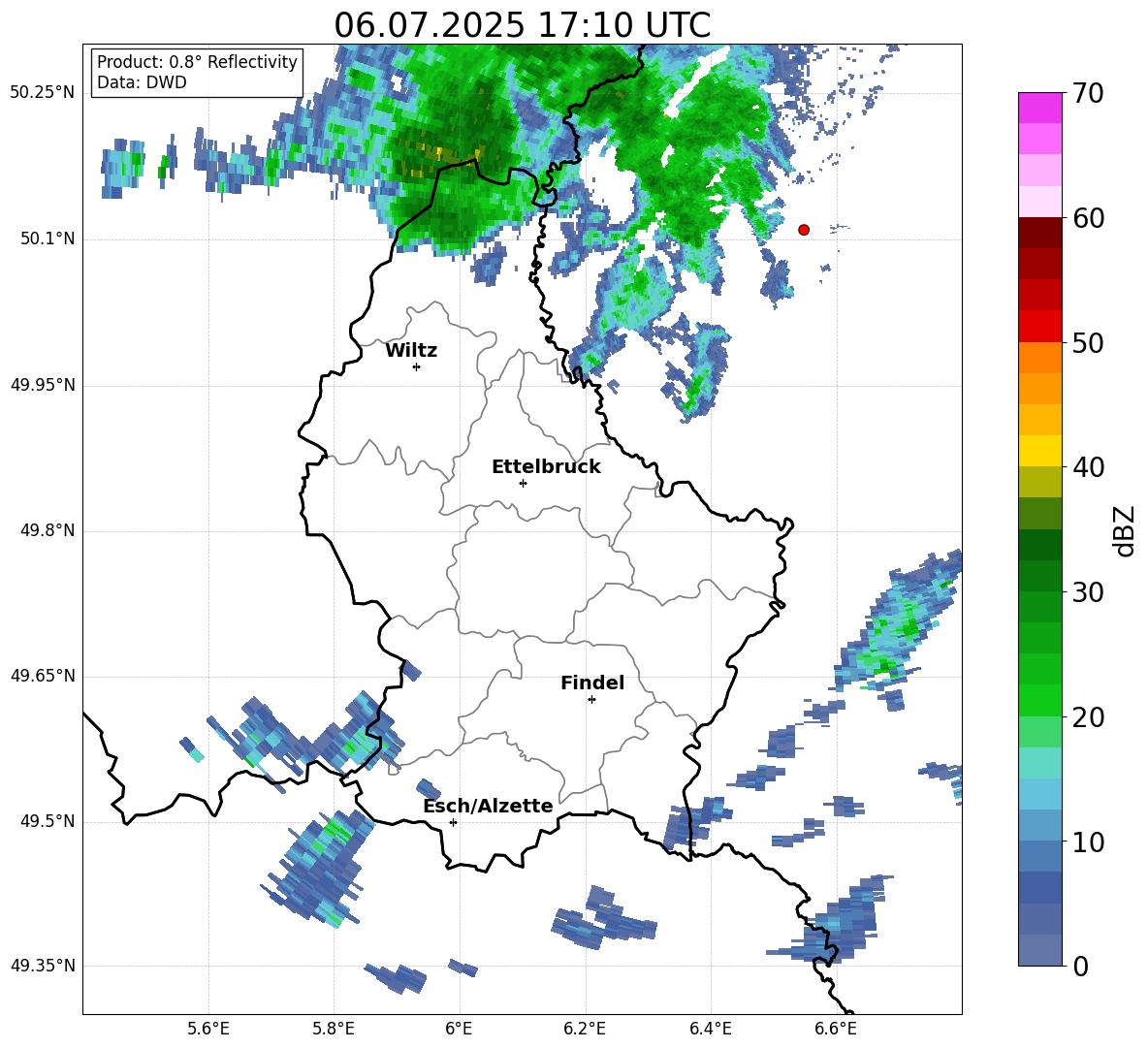Click the colorbar tick label 50
The image size is (1148, 1048).
[x=1088, y=343]
